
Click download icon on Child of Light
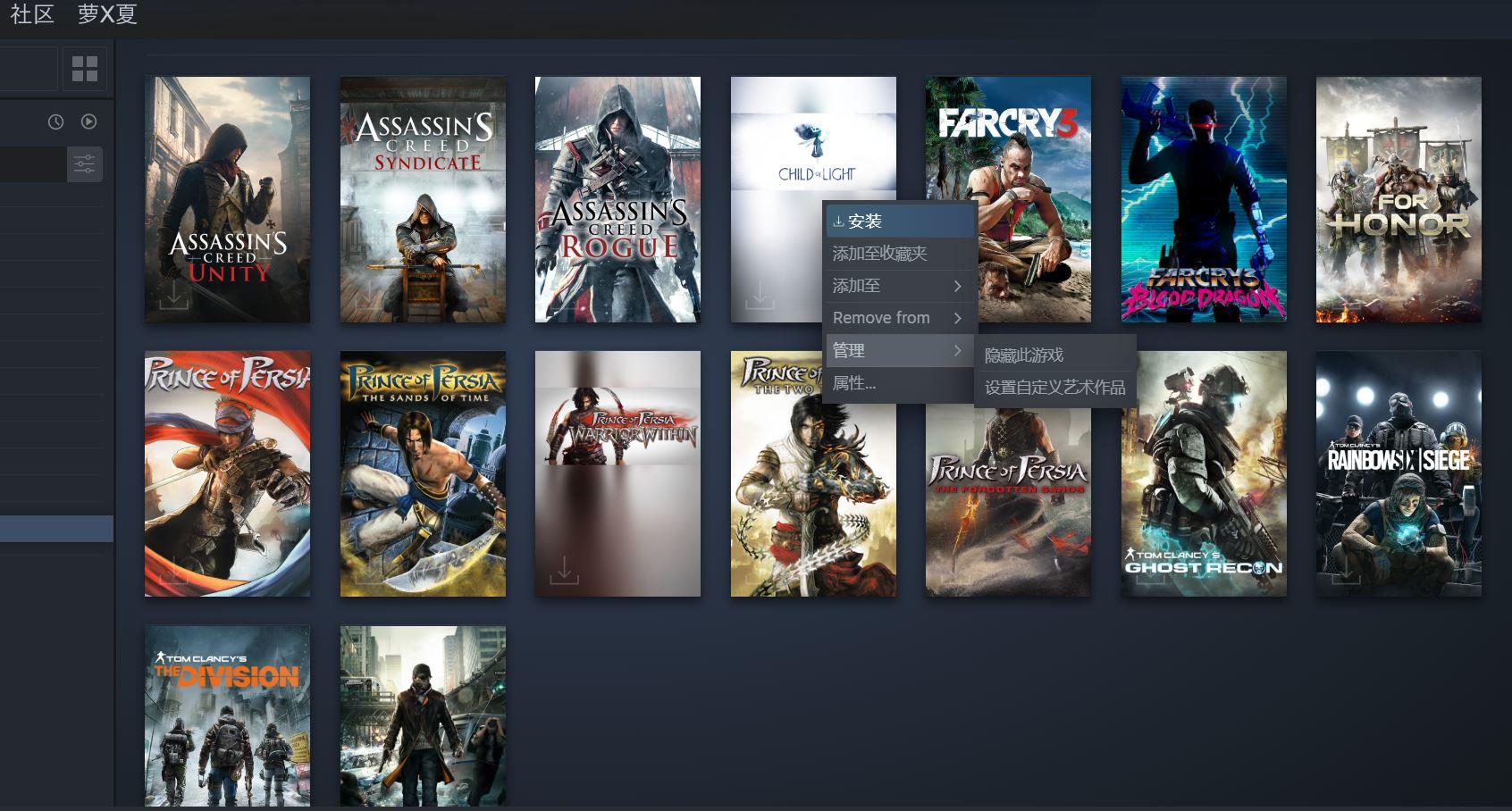point(760,295)
